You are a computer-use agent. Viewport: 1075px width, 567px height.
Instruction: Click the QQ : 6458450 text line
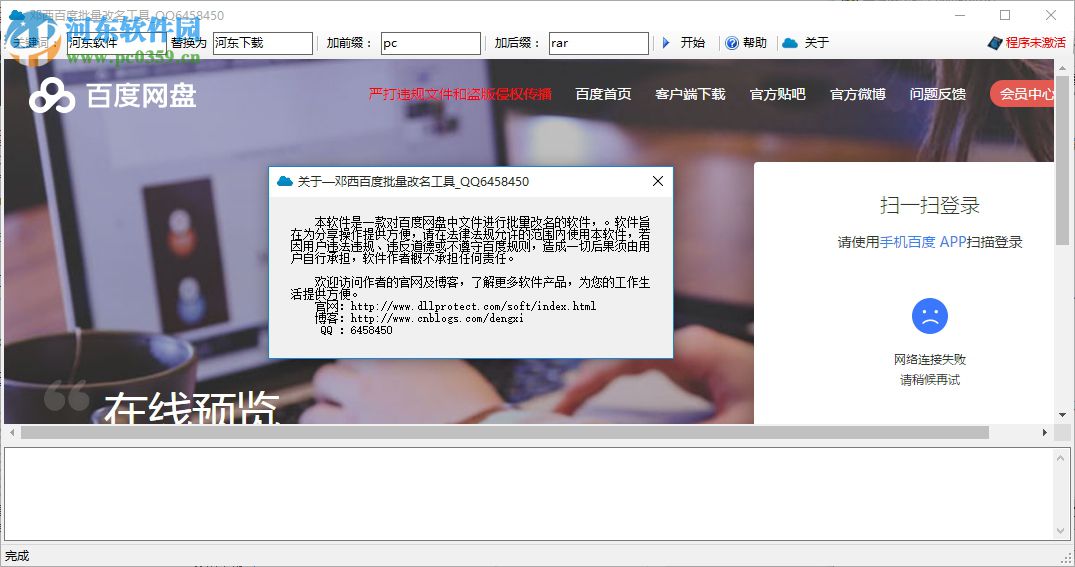click(357, 330)
